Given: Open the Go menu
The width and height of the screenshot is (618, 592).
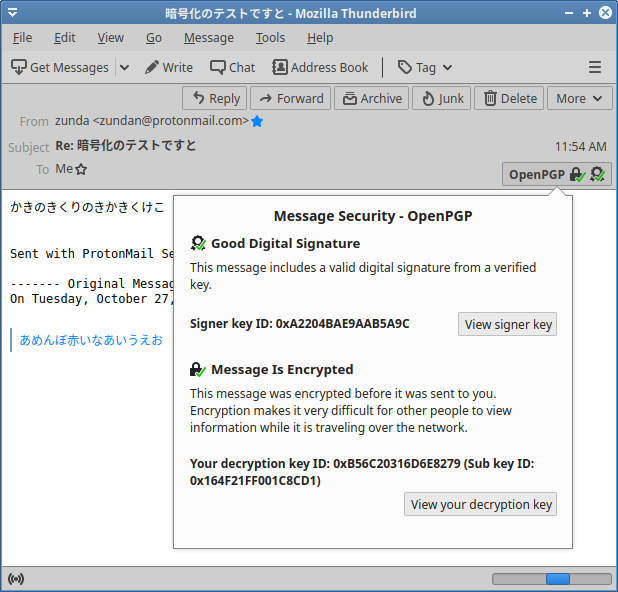Looking at the screenshot, I should [154, 38].
